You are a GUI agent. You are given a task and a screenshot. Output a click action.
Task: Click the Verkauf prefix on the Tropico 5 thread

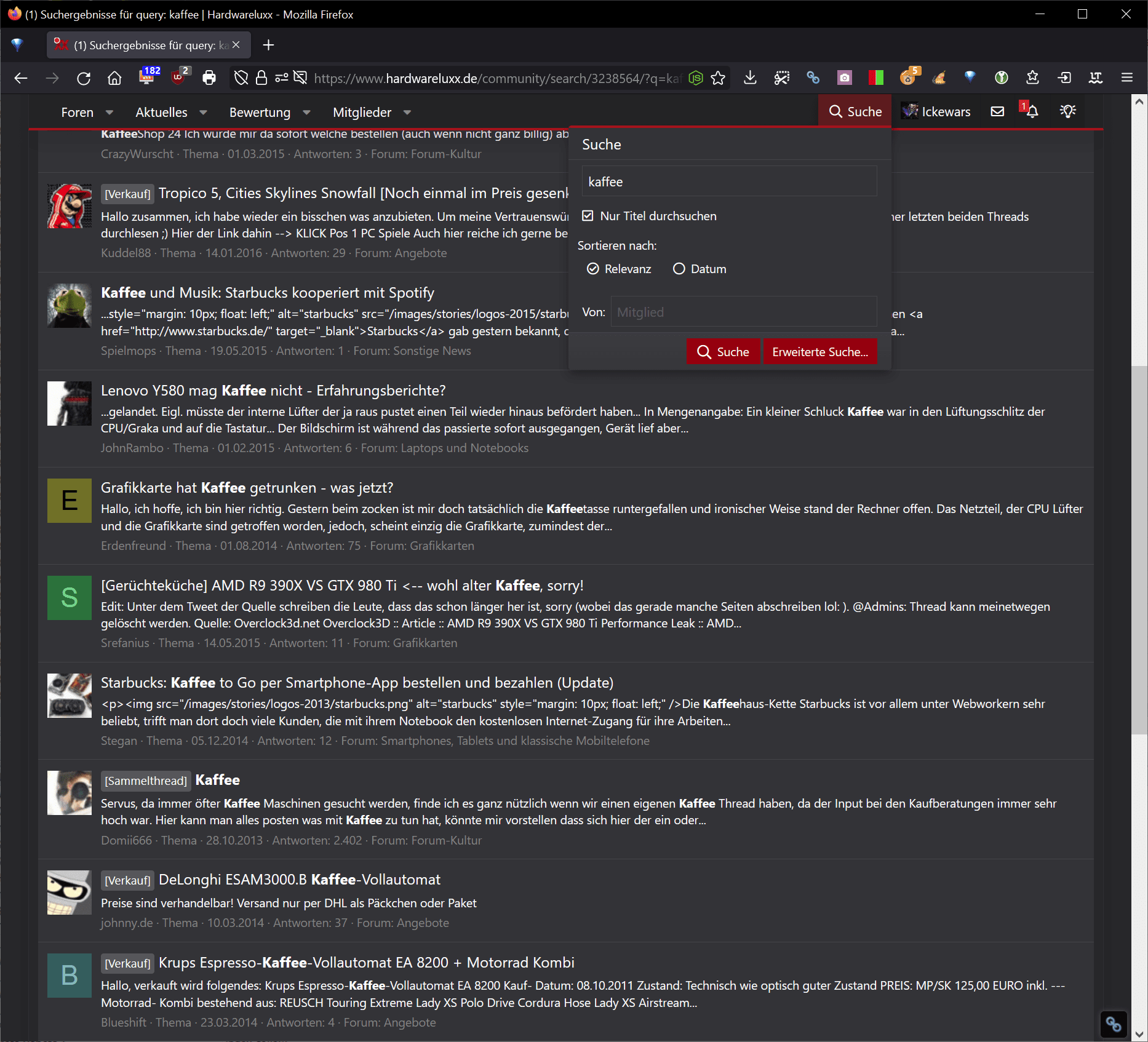127,194
